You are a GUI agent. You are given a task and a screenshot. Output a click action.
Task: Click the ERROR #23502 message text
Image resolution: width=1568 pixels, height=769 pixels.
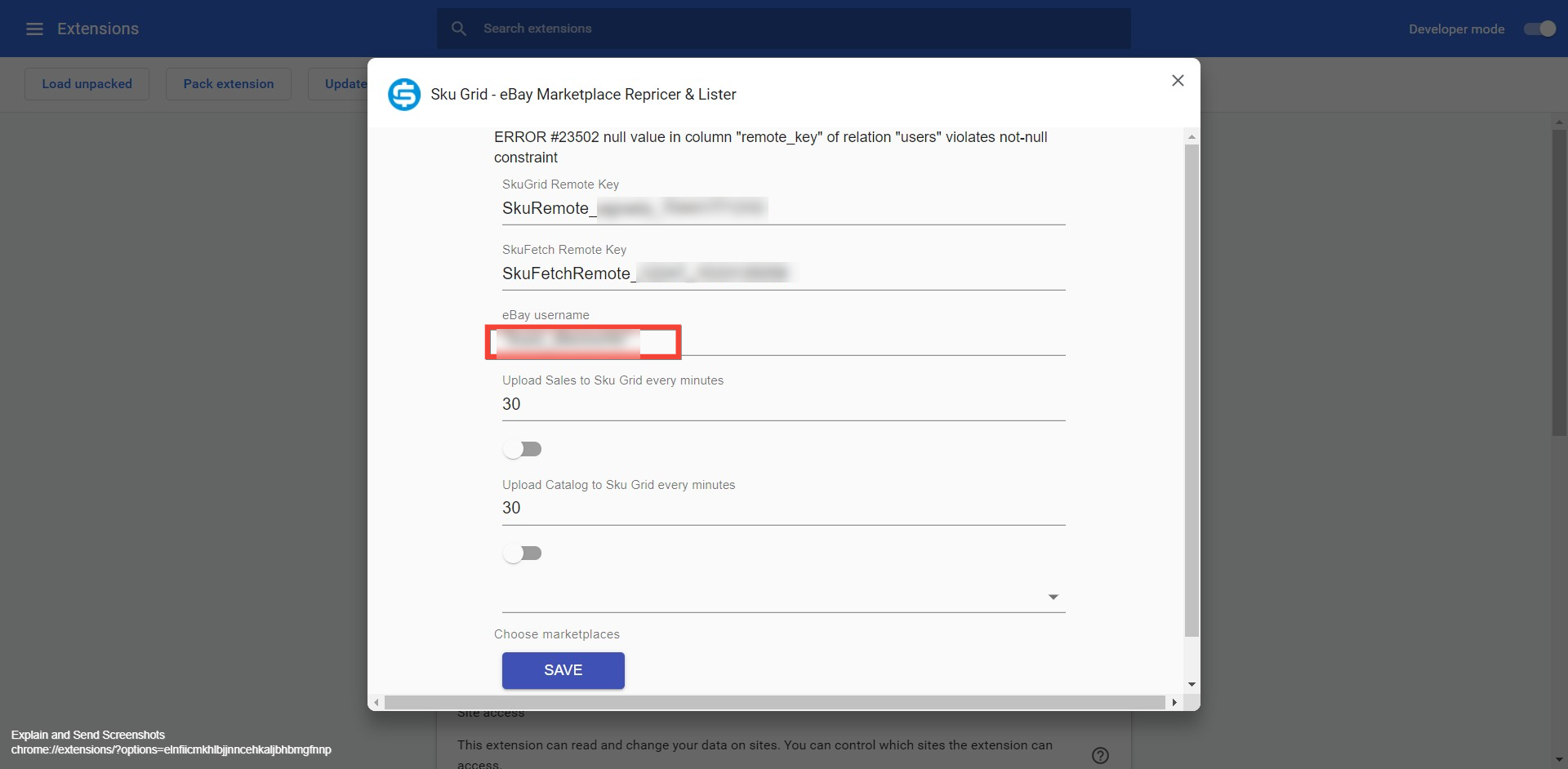pyautogui.click(x=771, y=148)
